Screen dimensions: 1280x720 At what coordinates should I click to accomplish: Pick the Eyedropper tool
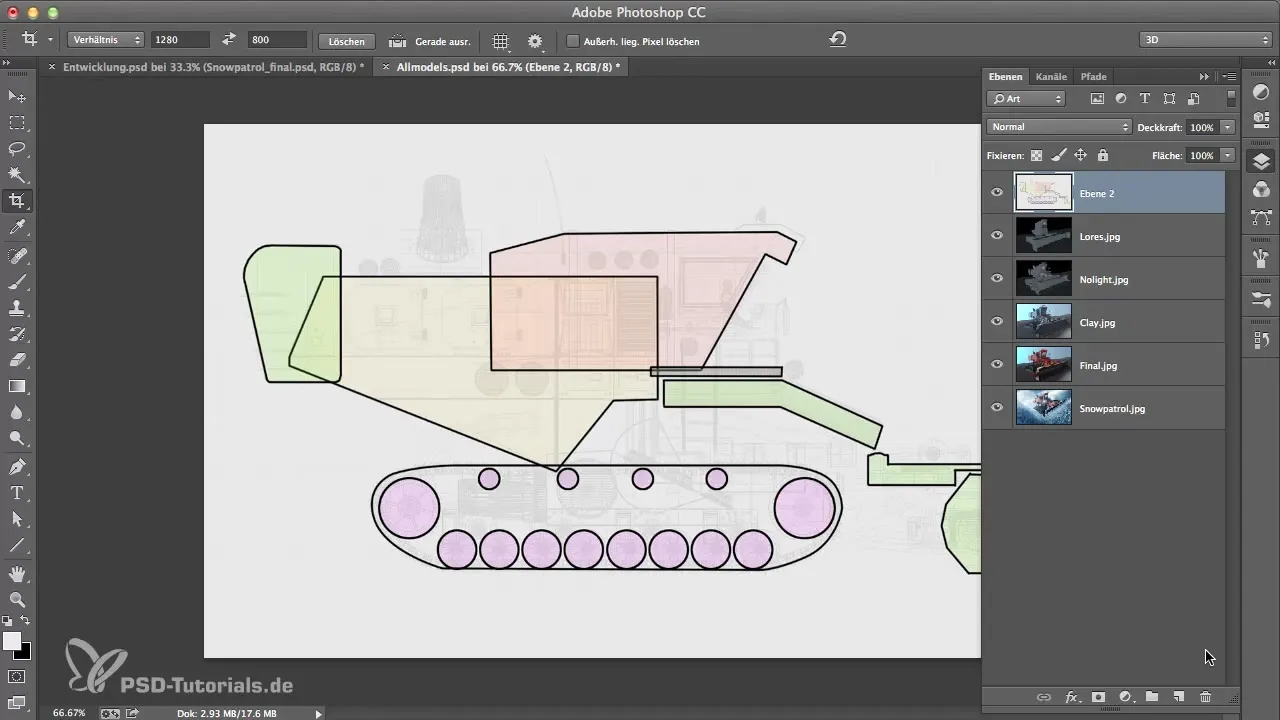[x=17, y=229]
